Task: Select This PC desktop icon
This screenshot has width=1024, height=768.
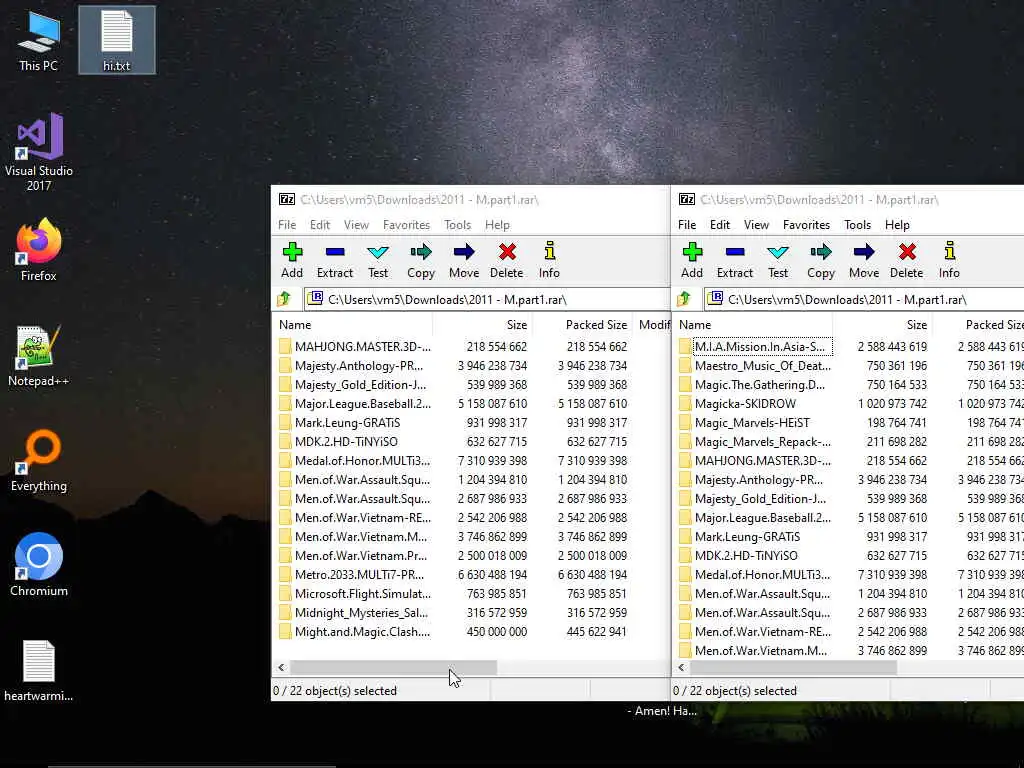Action: [x=39, y=40]
